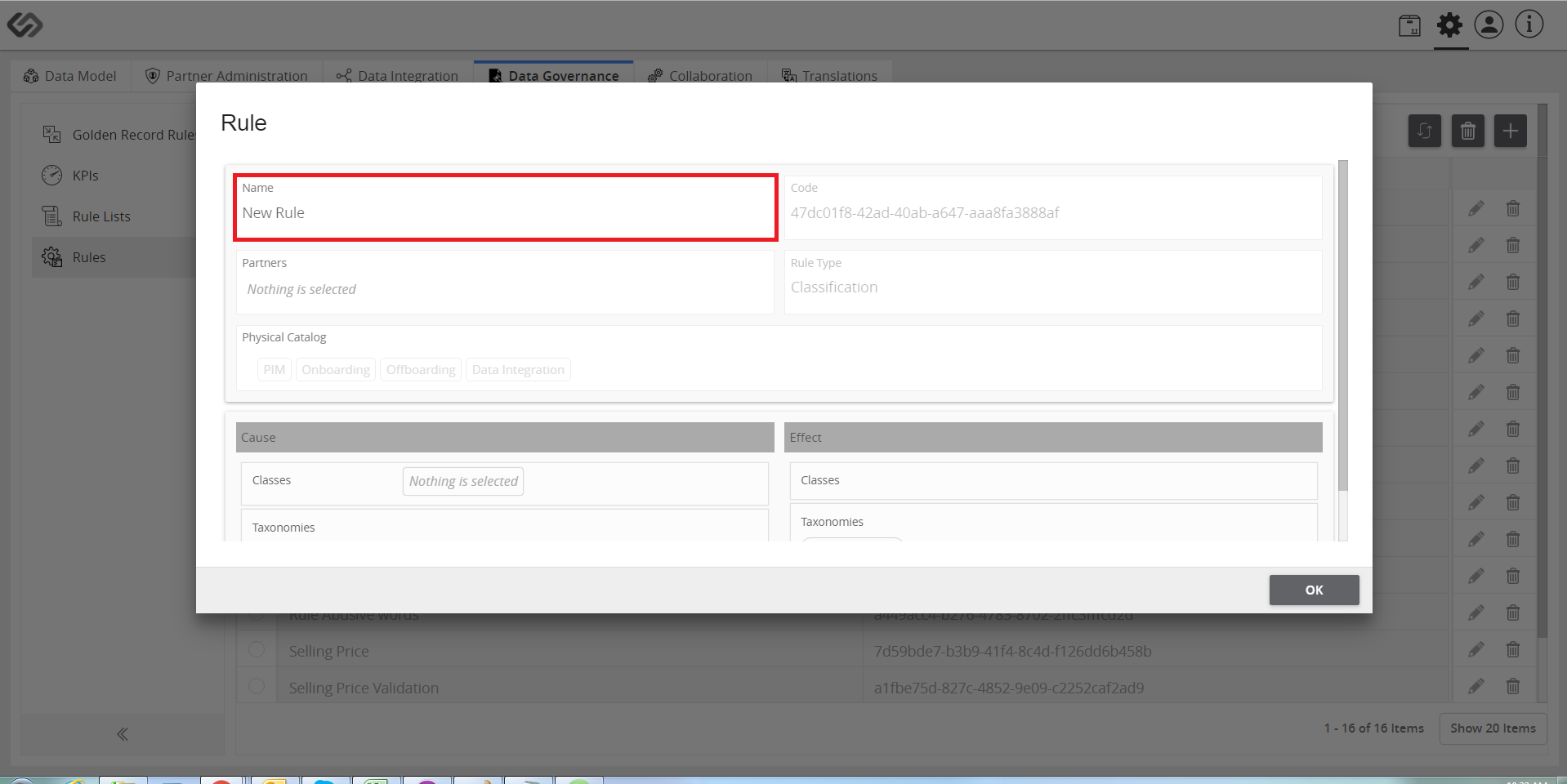This screenshot has height=784, width=1567.
Task: Click the Rule dialog vertical scrollbar
Action: 1342,327
